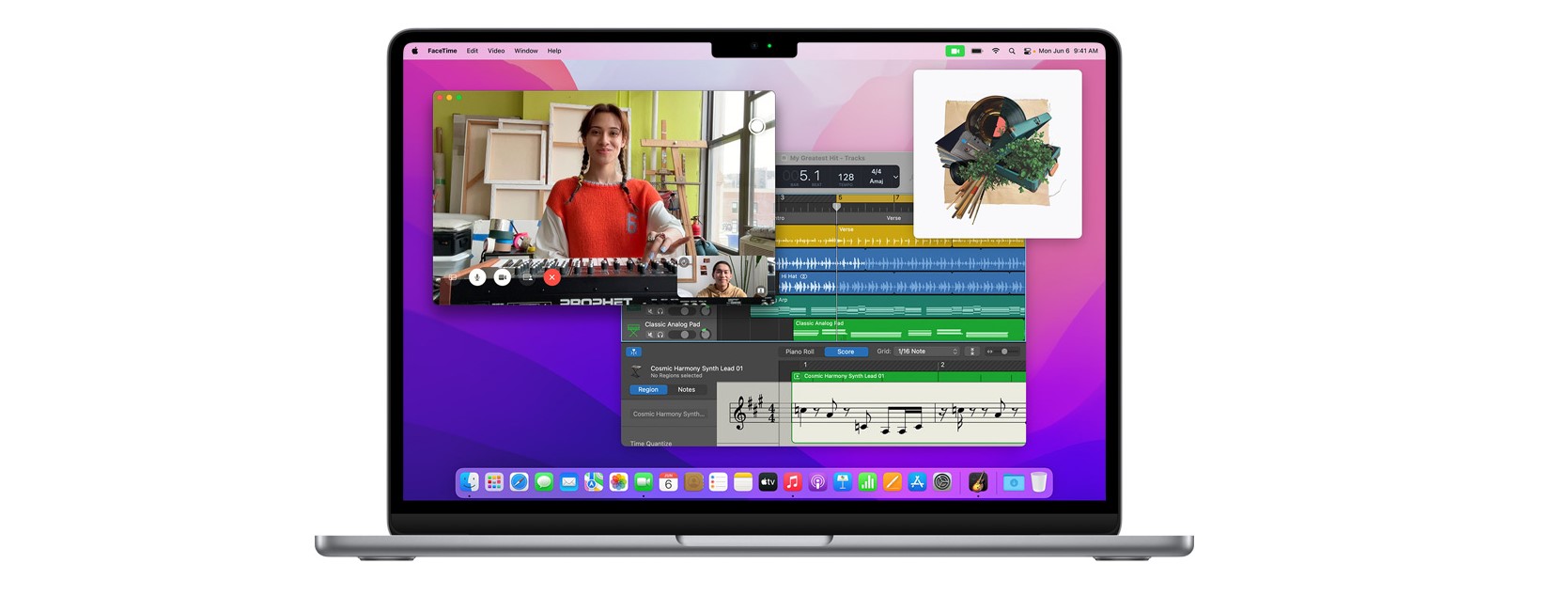Select the Region tab in editor inspector
This screenshot has width=1568, height=611.
click(648, 389)
